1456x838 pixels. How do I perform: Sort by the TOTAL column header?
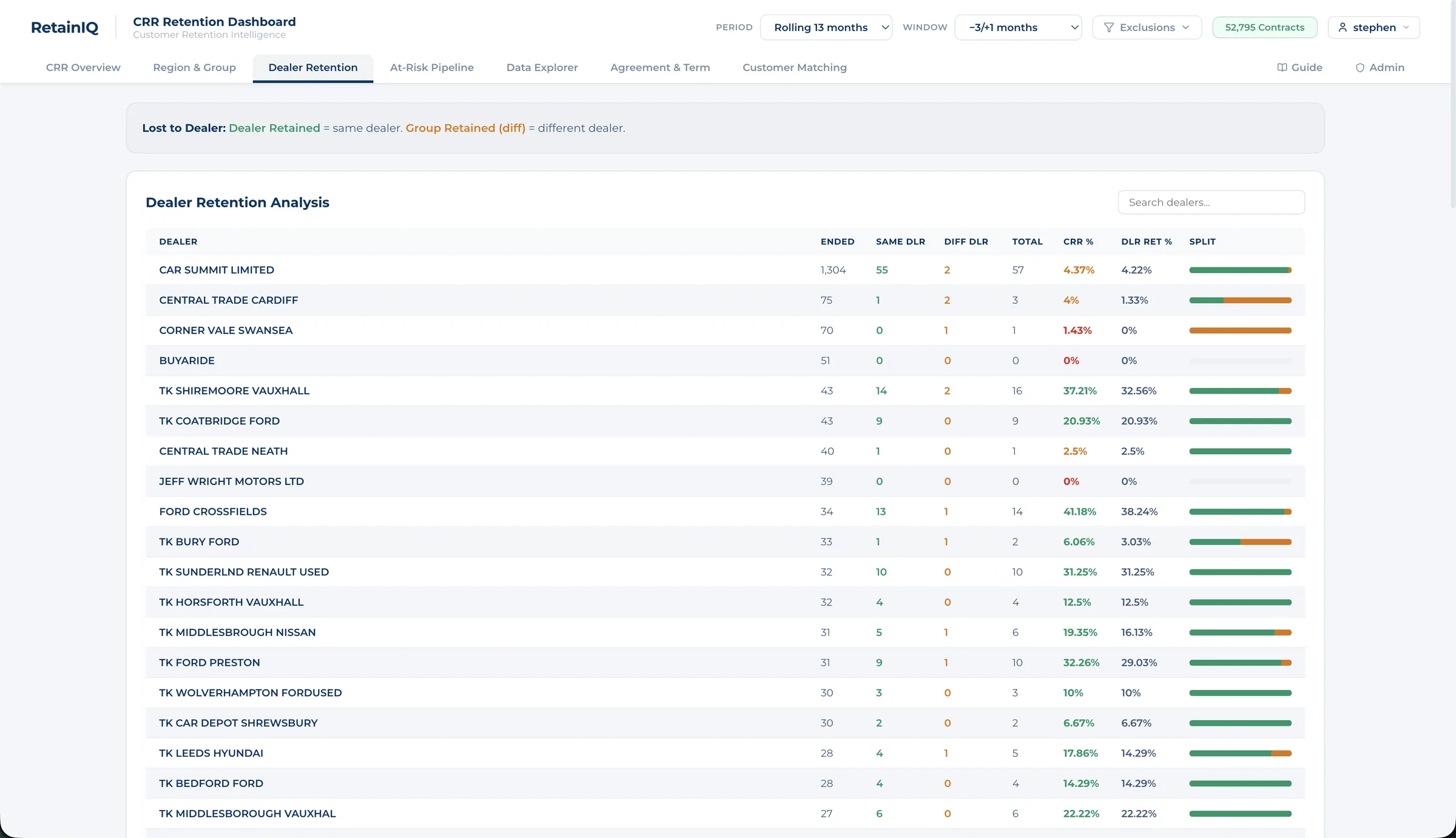point(1027,241)
